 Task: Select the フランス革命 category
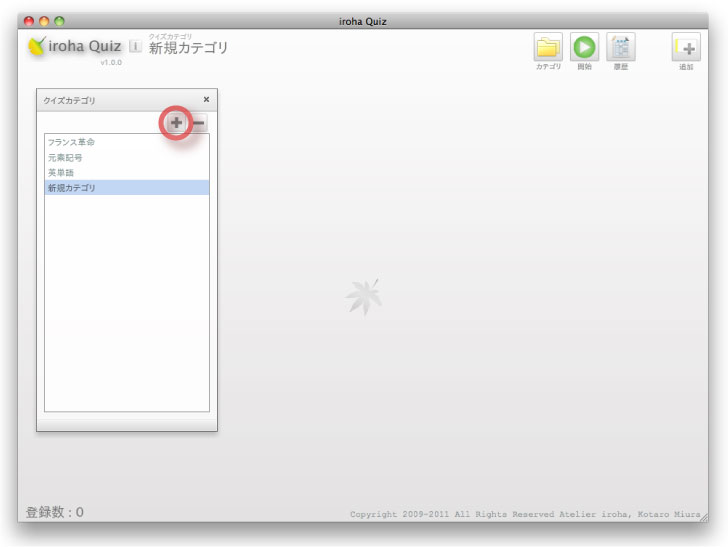point(72,143)
